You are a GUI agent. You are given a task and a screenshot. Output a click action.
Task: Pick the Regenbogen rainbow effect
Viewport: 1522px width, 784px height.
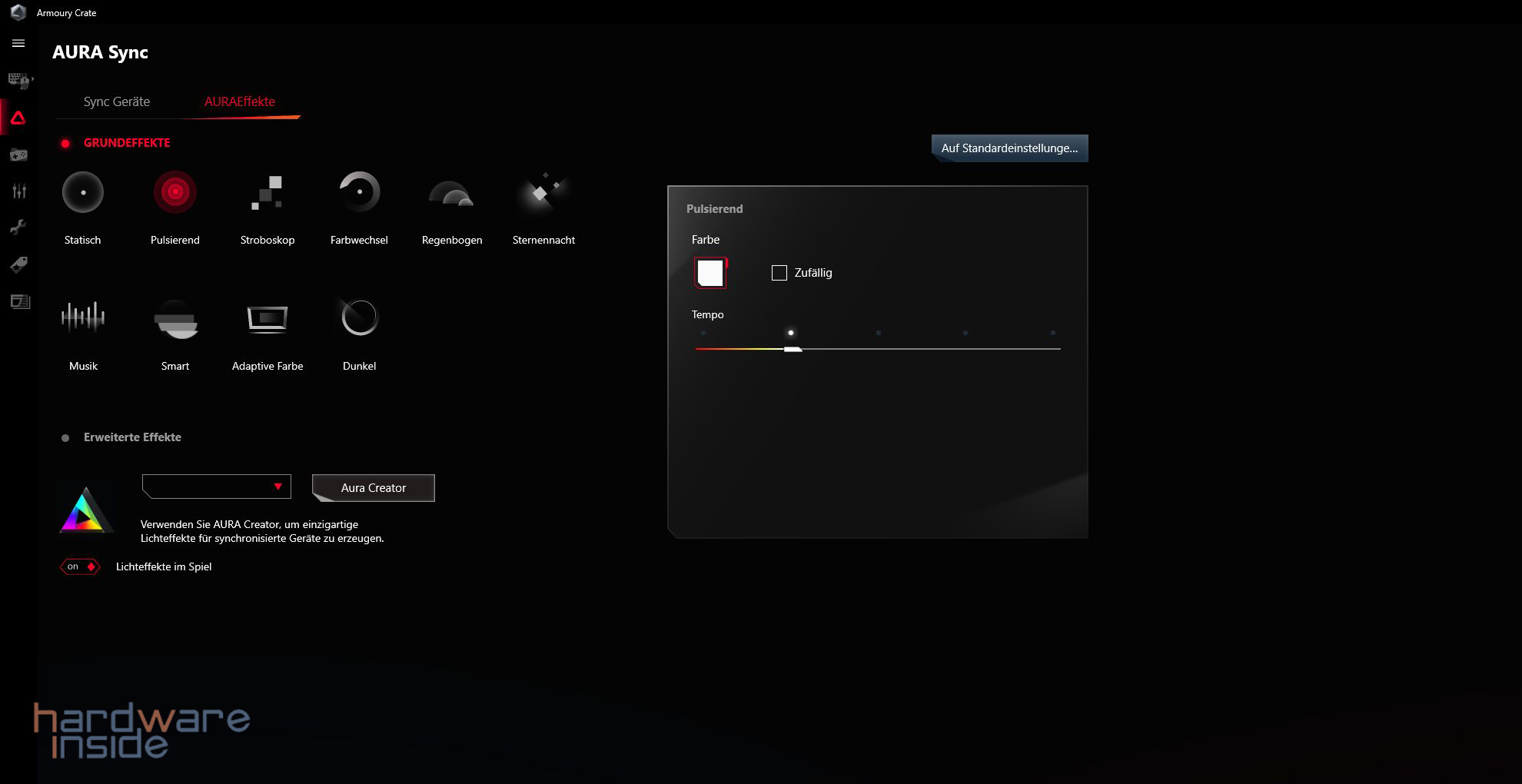[451, 194]
